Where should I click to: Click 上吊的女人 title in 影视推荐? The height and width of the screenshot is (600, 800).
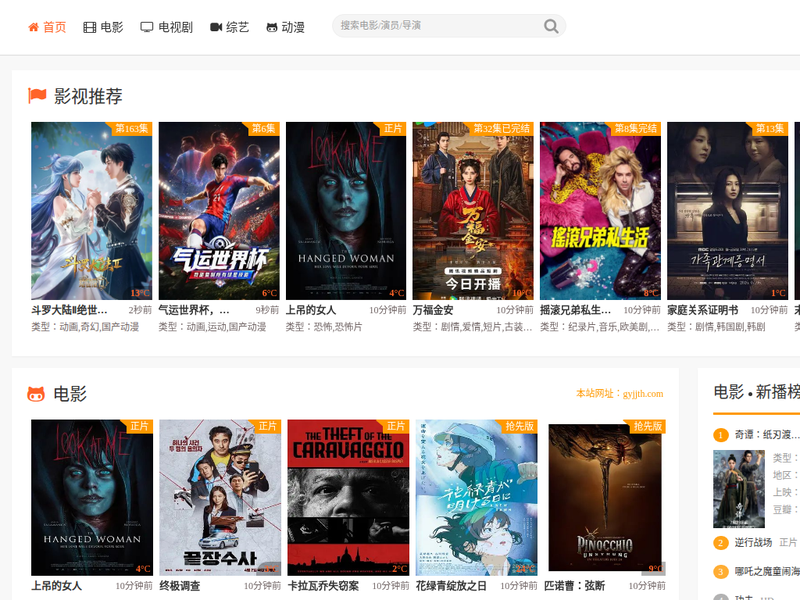pos(311,310)
